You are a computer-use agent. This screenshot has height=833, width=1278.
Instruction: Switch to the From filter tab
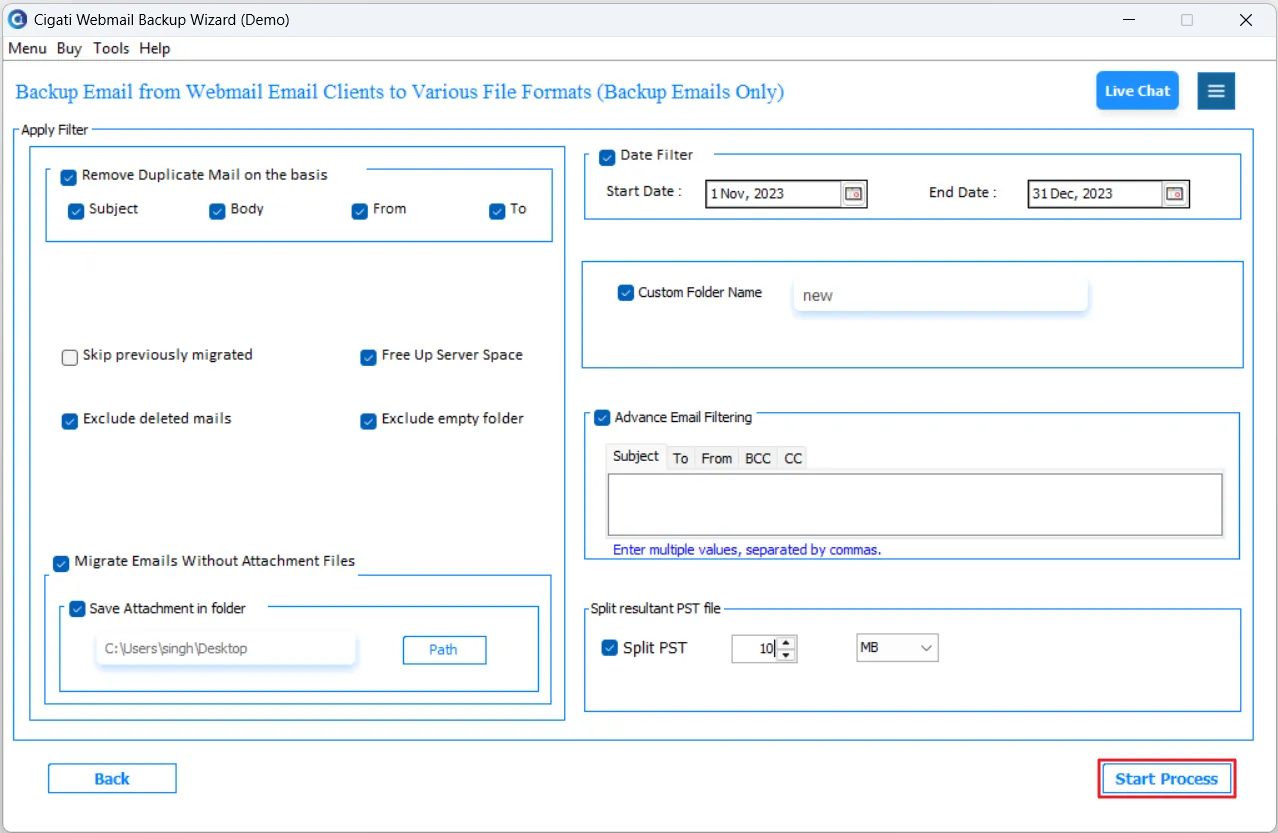point(716,458)
